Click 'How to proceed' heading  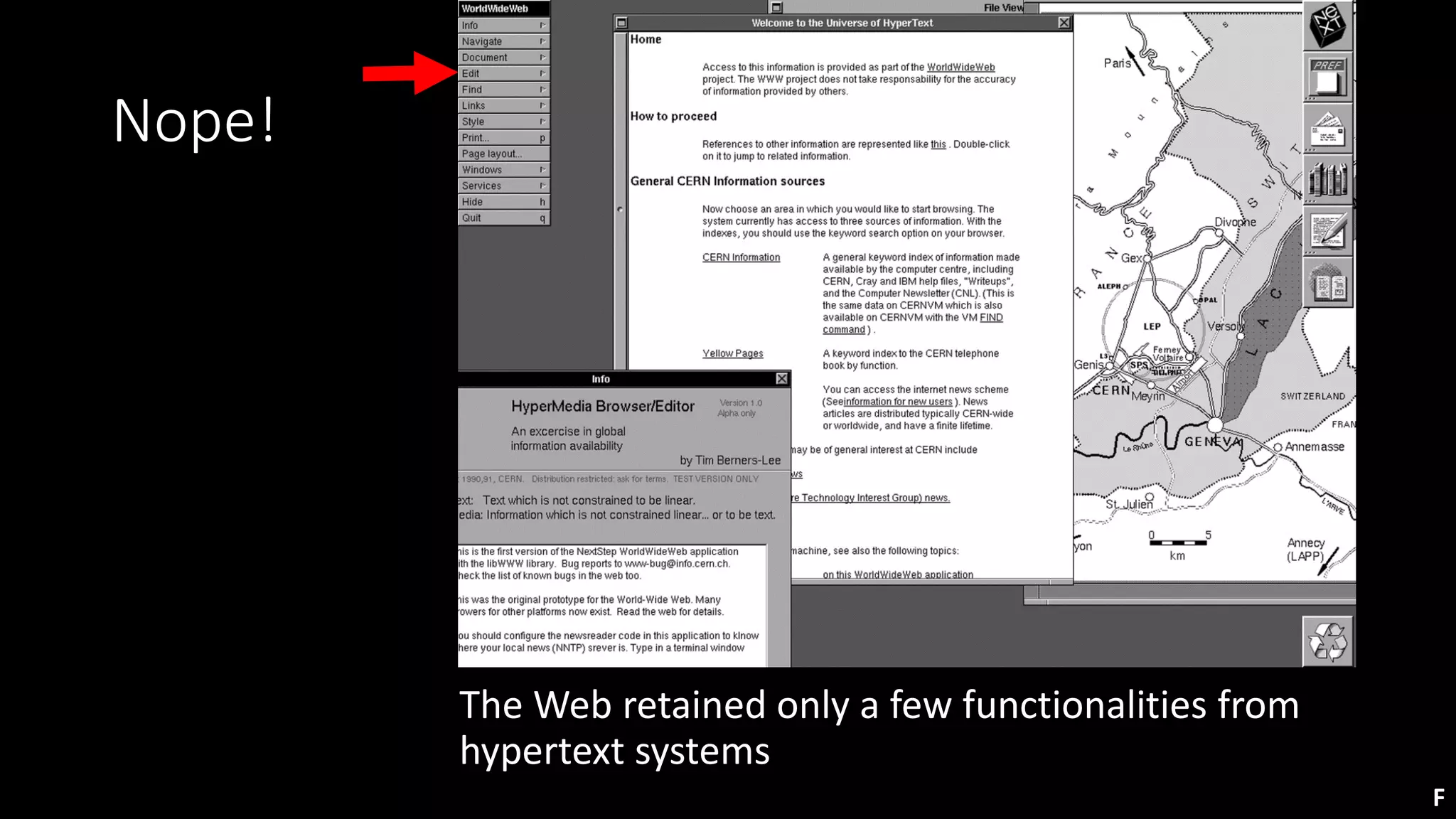tap(673, 117)
